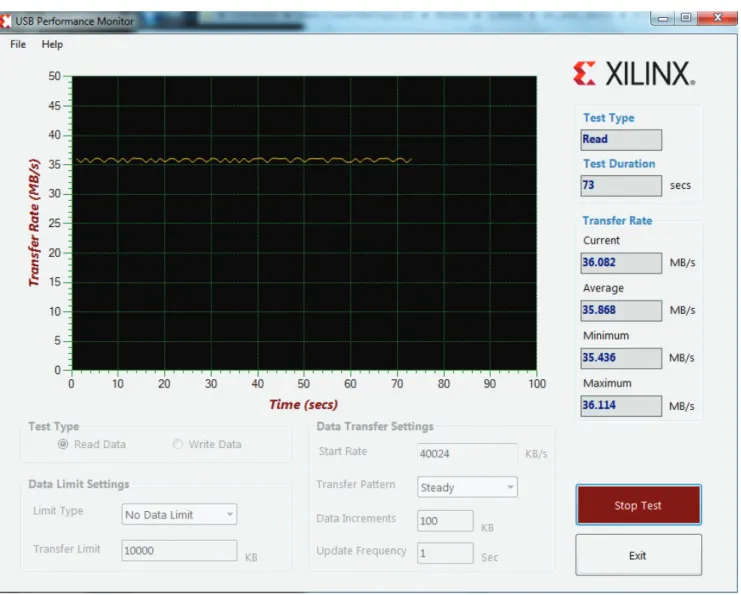Select the Read Data radio button
The image size is (741, 595).
point(63,444)
